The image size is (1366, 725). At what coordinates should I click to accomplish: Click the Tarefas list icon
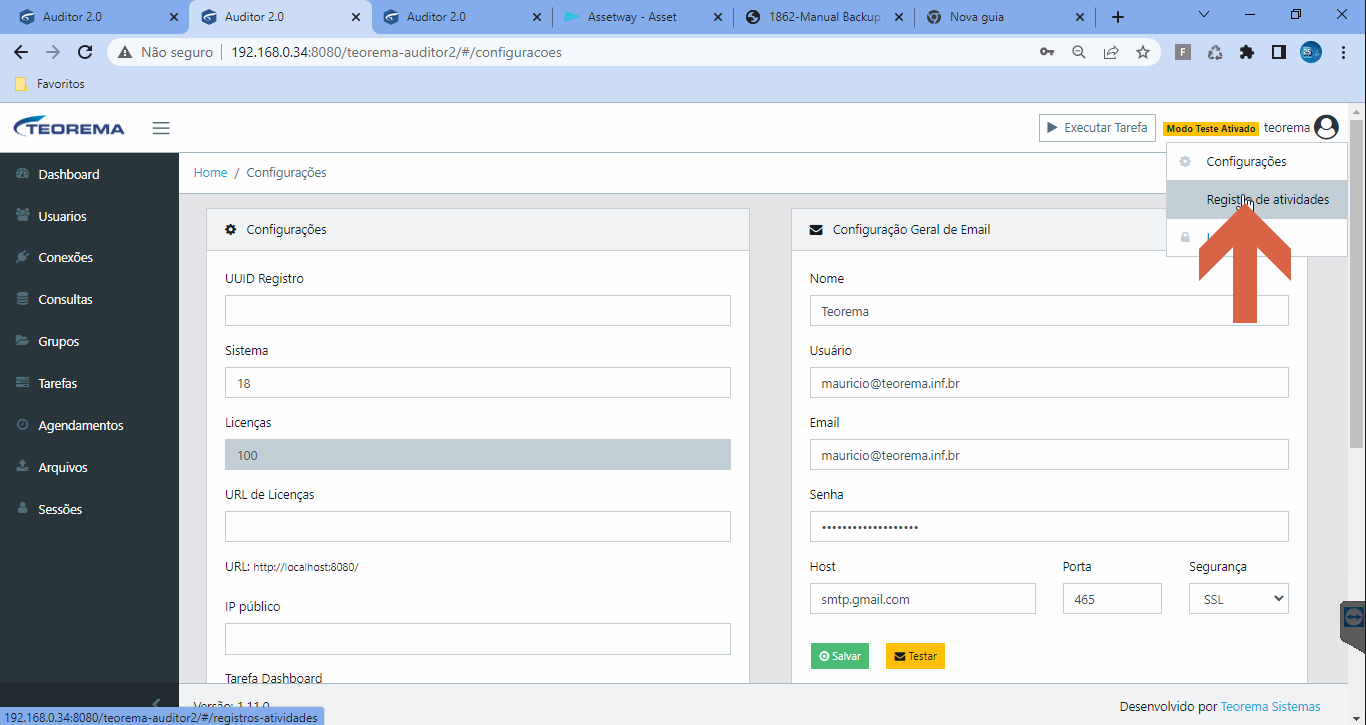coord(23,383)
